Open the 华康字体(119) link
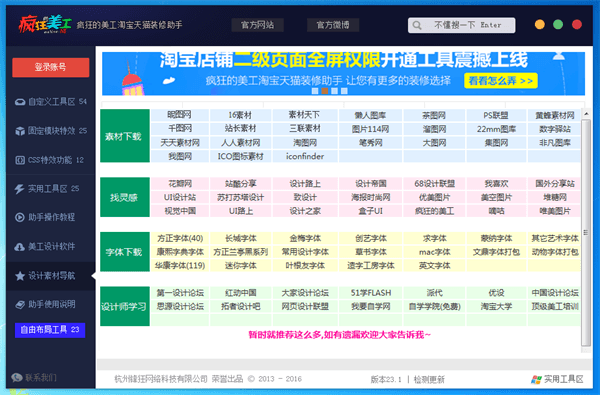Viewport: 600px width, 395px height. 180,266
